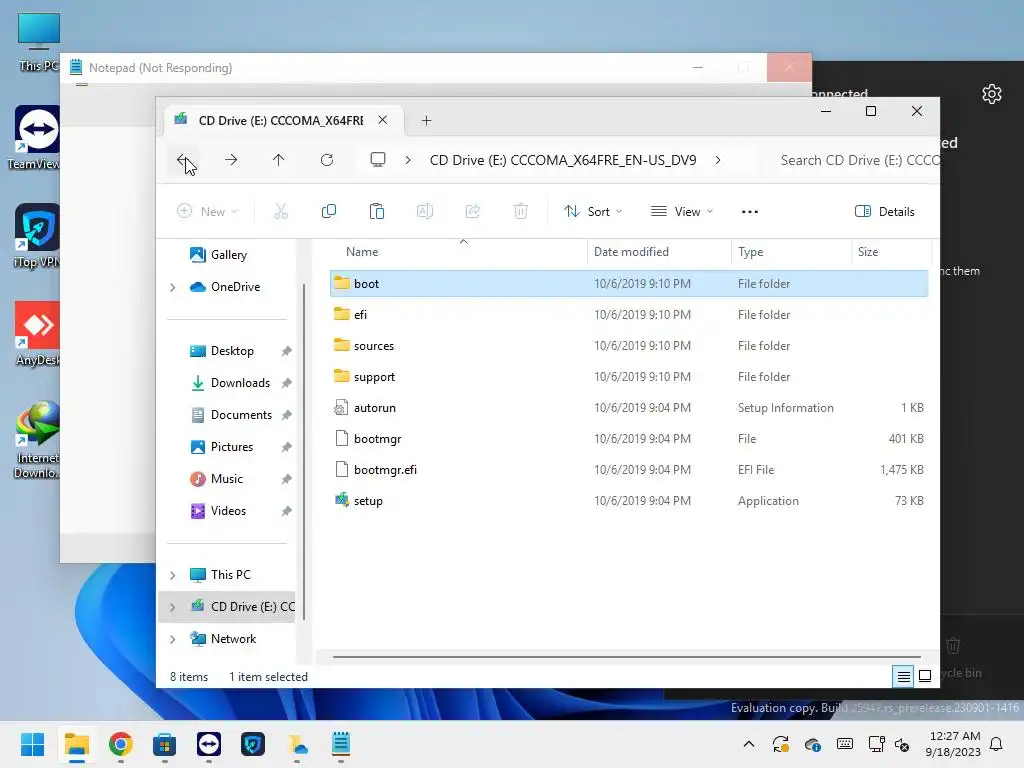
Task: Open the Sort dropdown
Action: [x=593, y=212]
